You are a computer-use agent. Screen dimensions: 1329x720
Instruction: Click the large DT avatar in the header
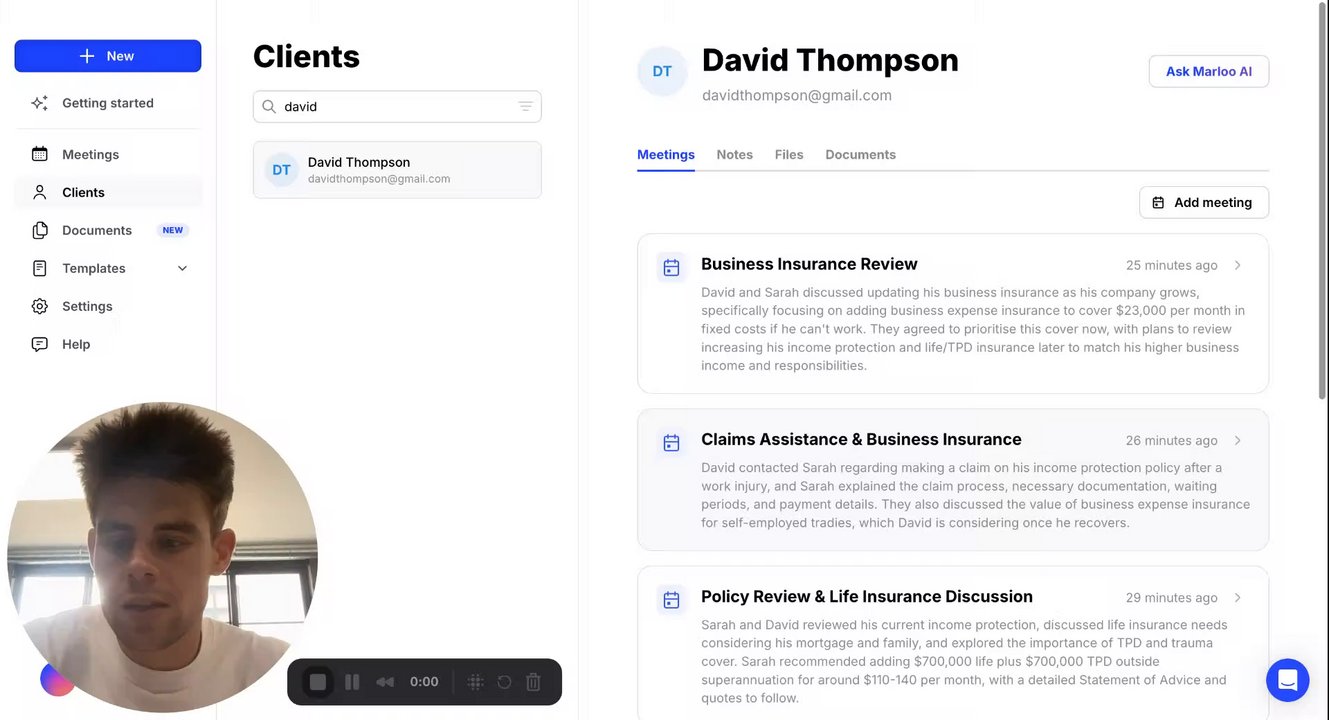[x=662, y=72]
